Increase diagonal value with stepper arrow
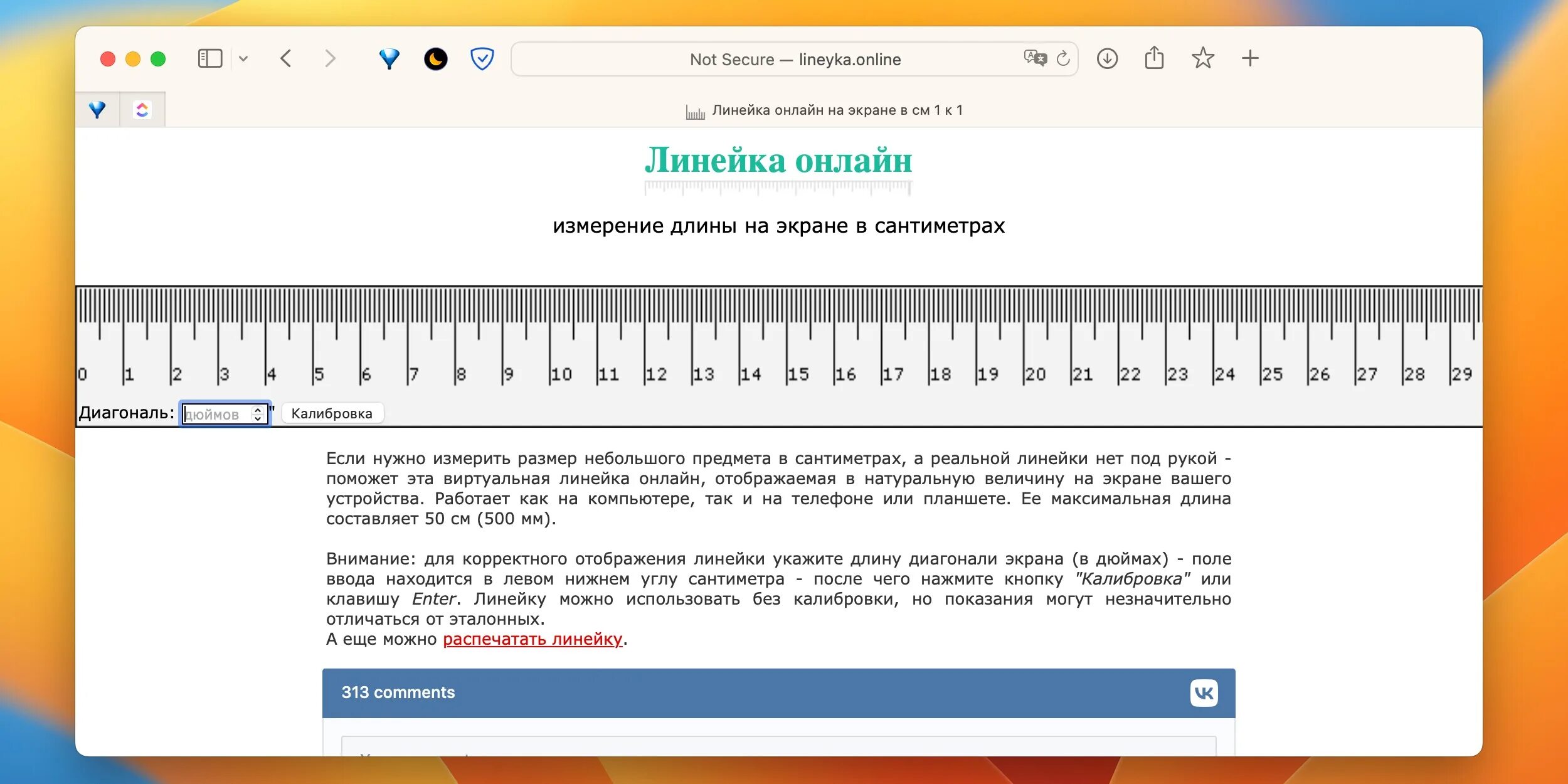 coord(257,410)
